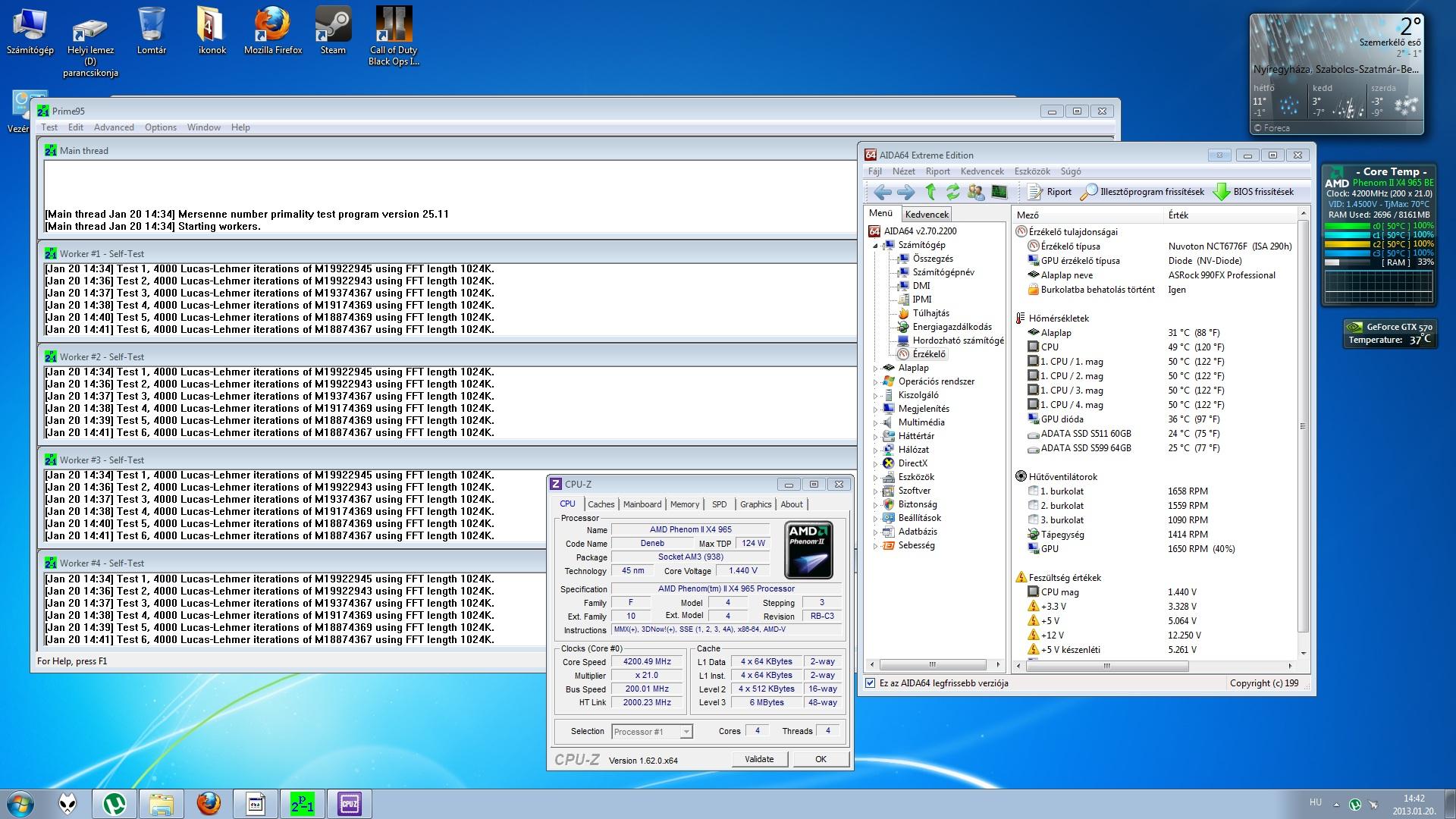Open ikonok folder on desktop
This screenshot has height=819, width=1456.
coord(212,31)
